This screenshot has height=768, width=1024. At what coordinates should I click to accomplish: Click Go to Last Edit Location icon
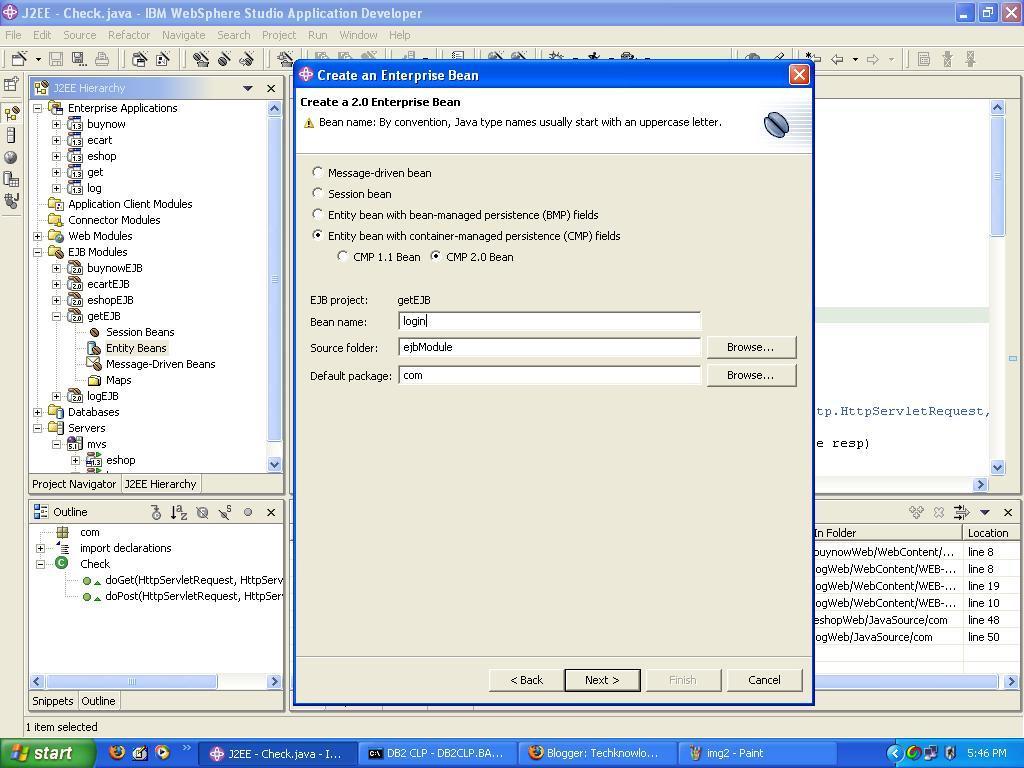(x=813, y=59)
